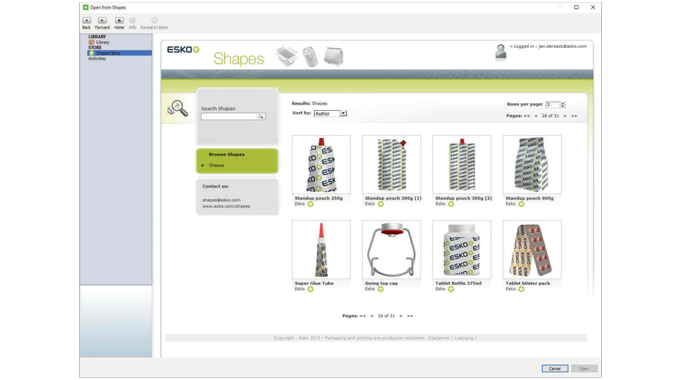
Task: Click green badge under Standup pouch 300g (1)
Action: tap(381, 204)
